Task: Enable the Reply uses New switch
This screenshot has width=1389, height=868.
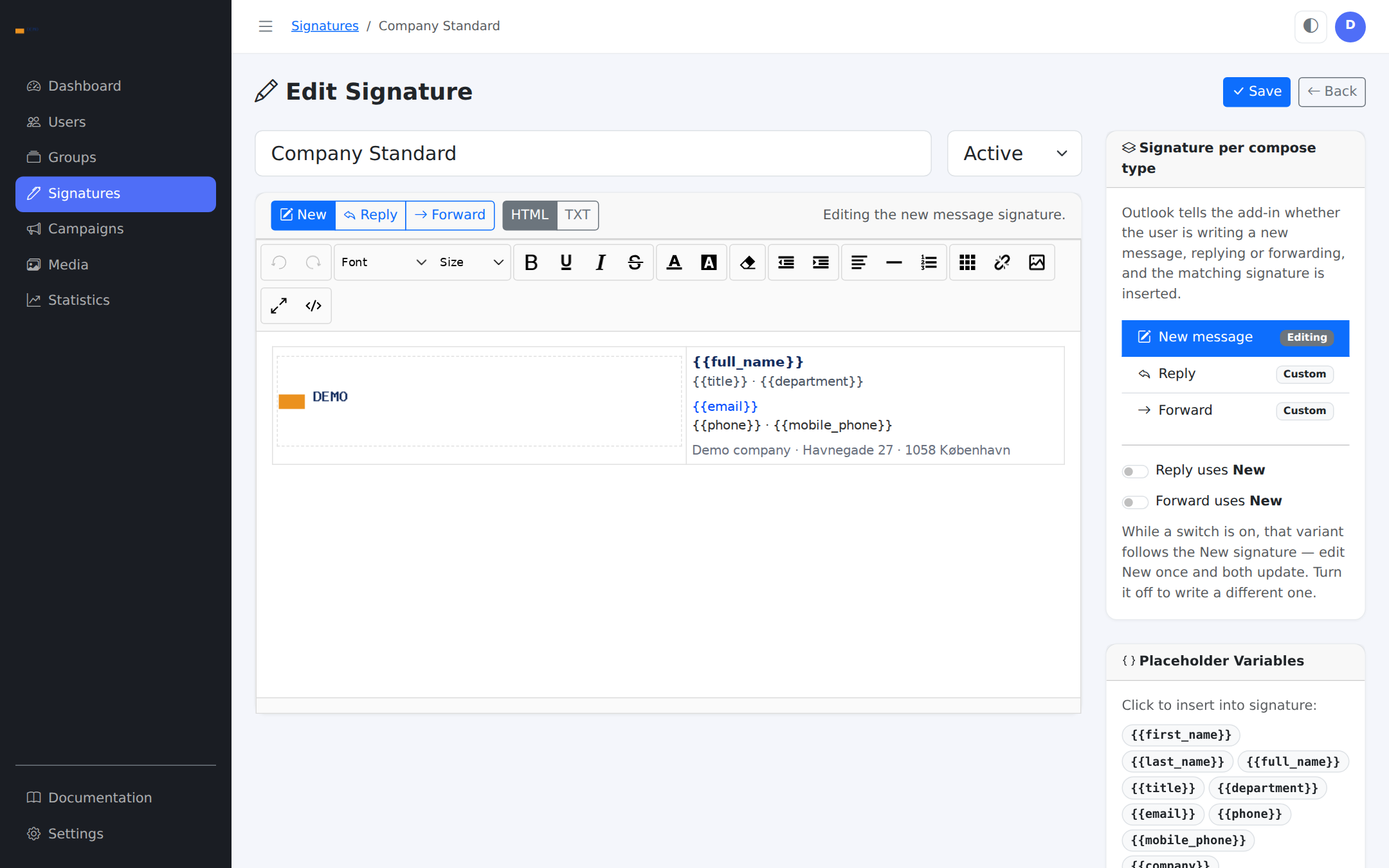Action: 1134,471
